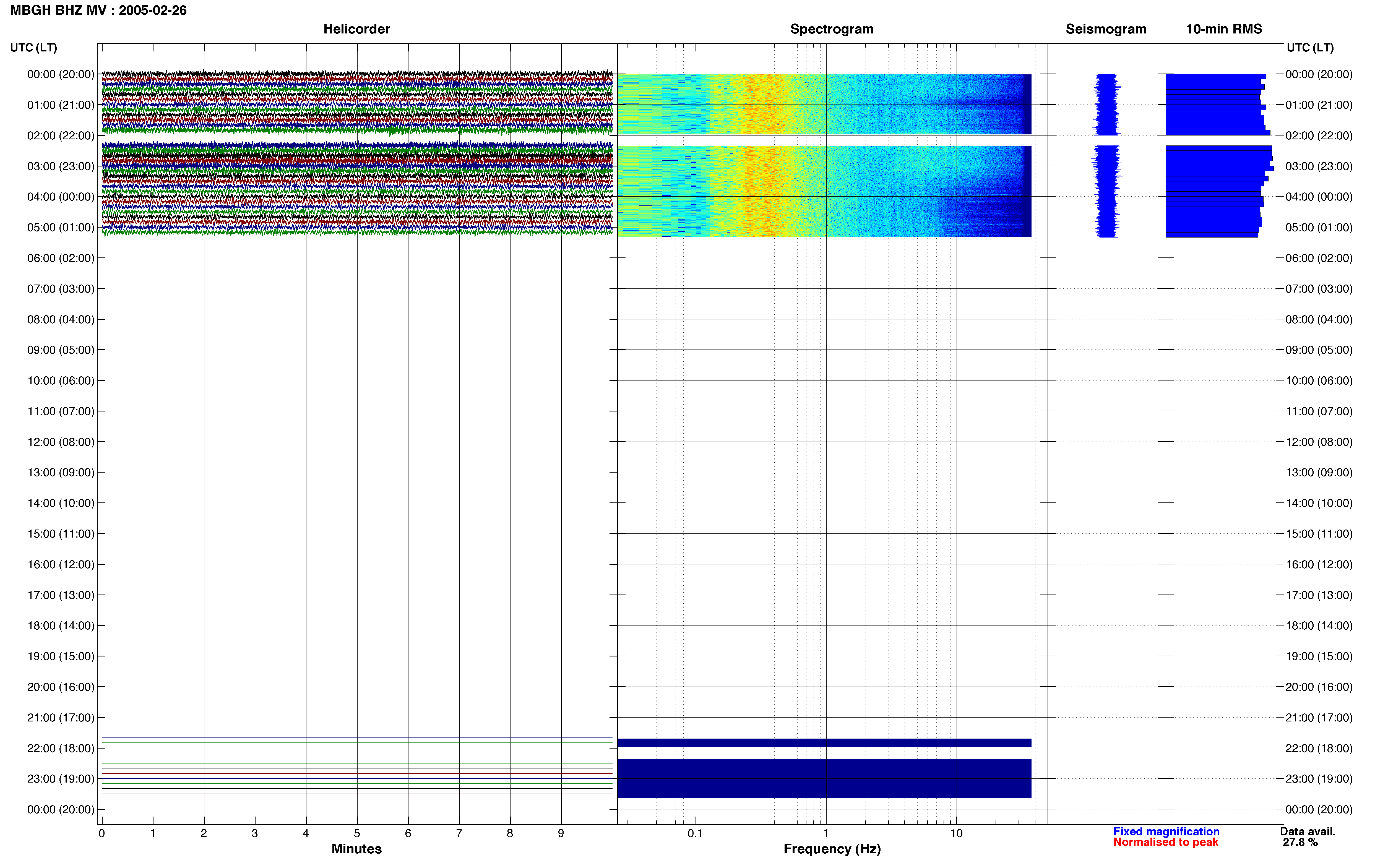Click the left '12:00 (08:00)' time label
The height and width of the screenshot is (868, 1388).
pyautogui.click(x=61, y=442)
